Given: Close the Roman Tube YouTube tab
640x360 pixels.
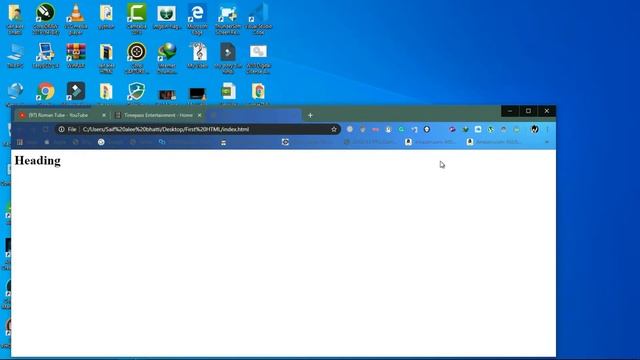Looking at the screenshot, I should (x=104, y=116).
